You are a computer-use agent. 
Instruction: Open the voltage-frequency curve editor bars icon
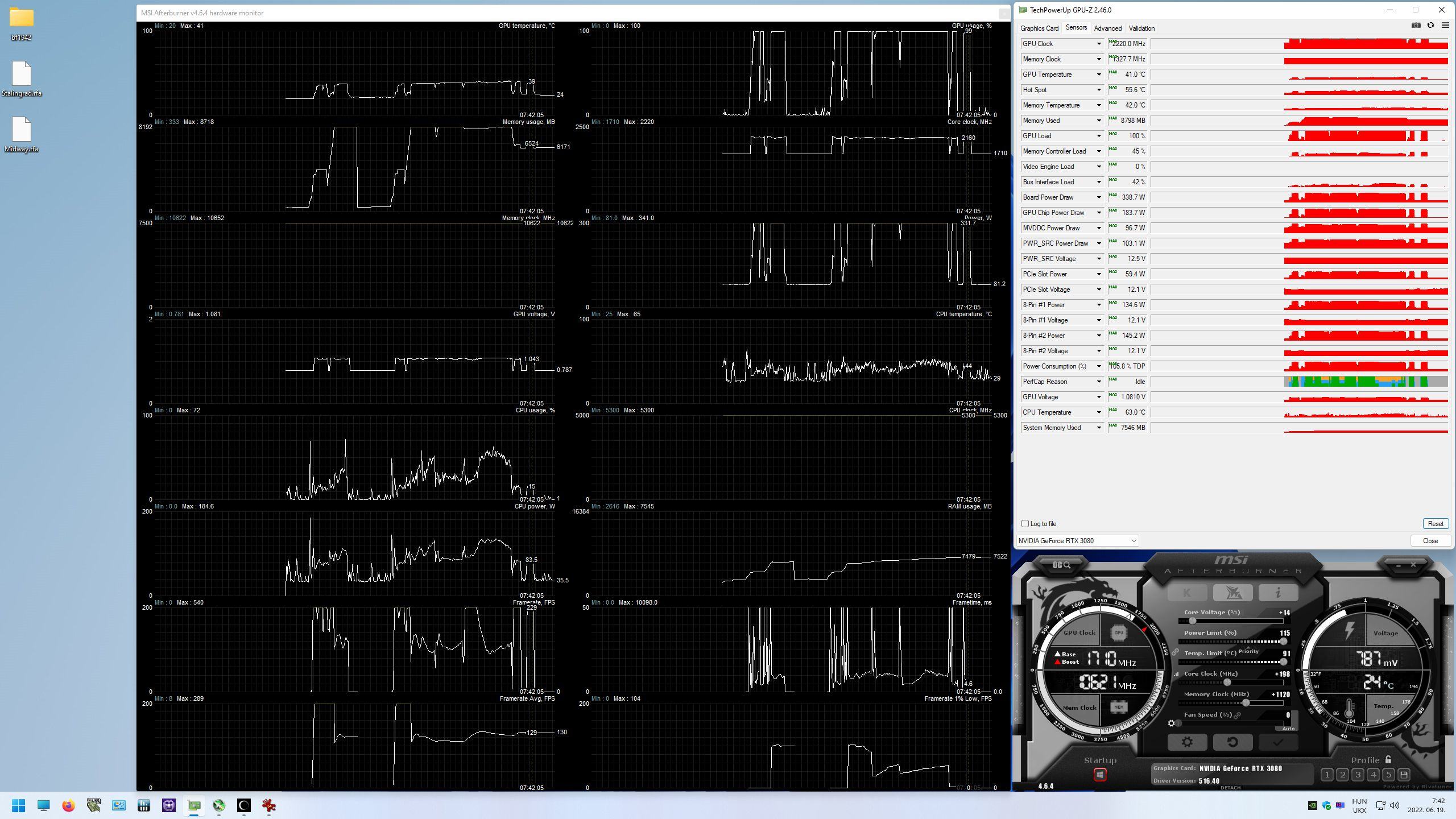pos(1176,675)
